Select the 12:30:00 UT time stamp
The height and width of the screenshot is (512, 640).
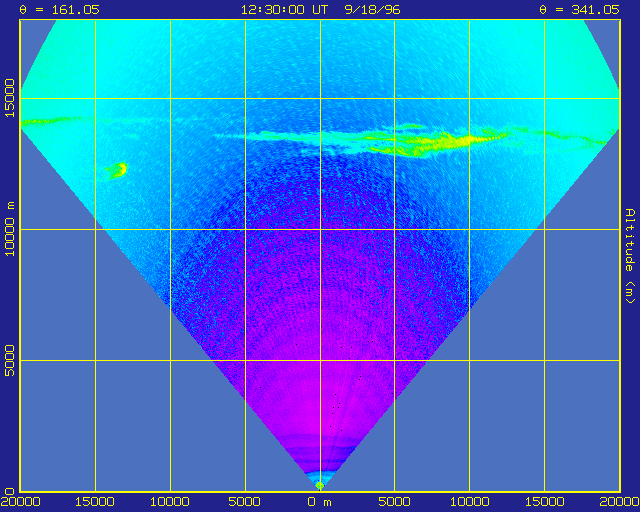(x=284, y=10)
